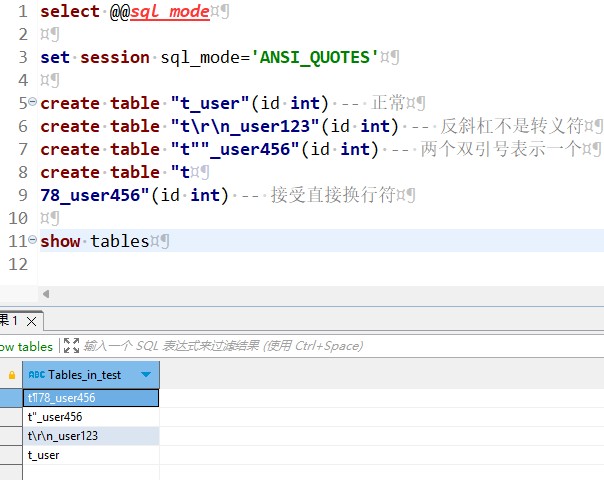The image size is (604, 480).
Task: Click the ABC type icon in column header
Action: (37, 375)
